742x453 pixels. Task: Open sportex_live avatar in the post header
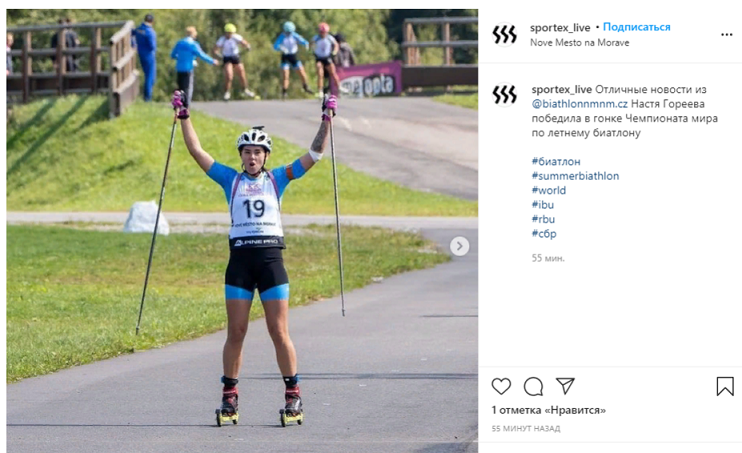point(504,35)
